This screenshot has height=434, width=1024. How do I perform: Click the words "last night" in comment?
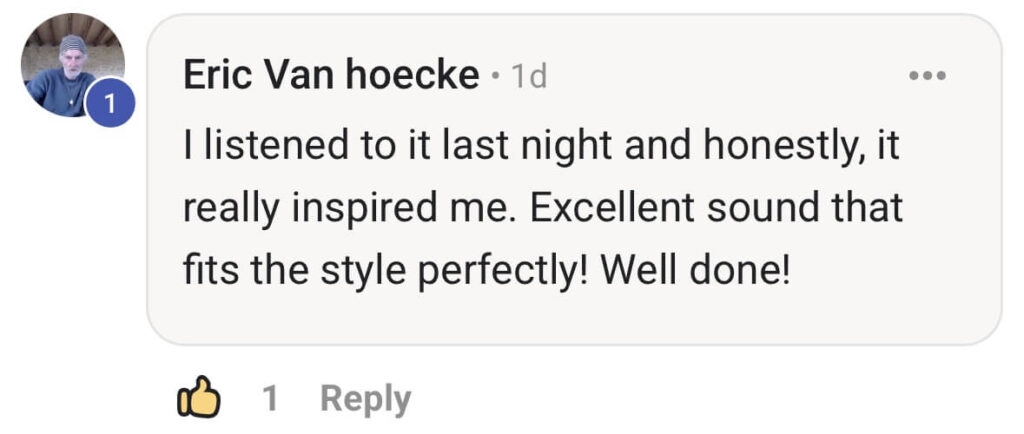(x=532, y=147)
